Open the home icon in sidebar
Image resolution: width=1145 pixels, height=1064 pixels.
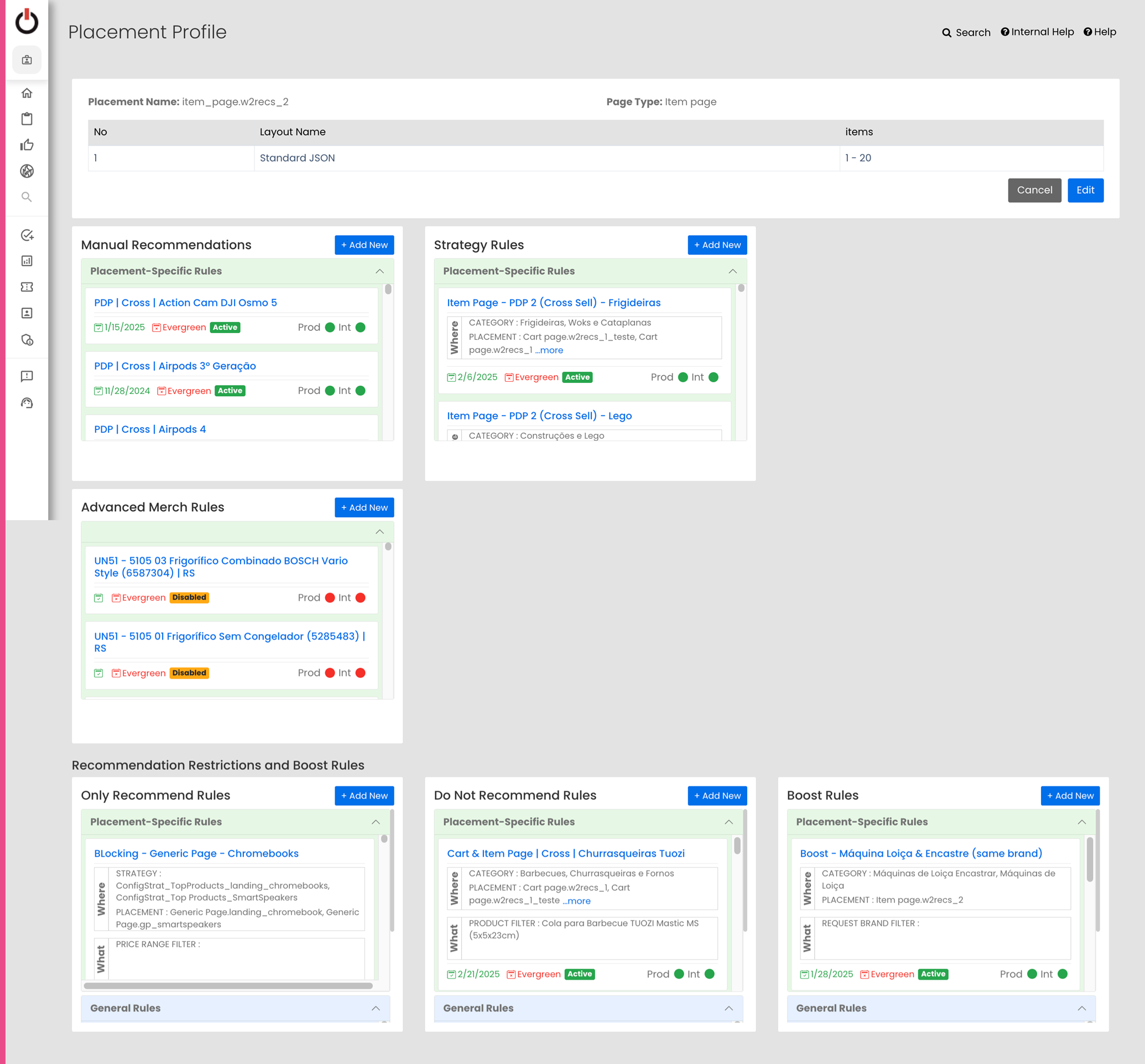coord(27,93)
